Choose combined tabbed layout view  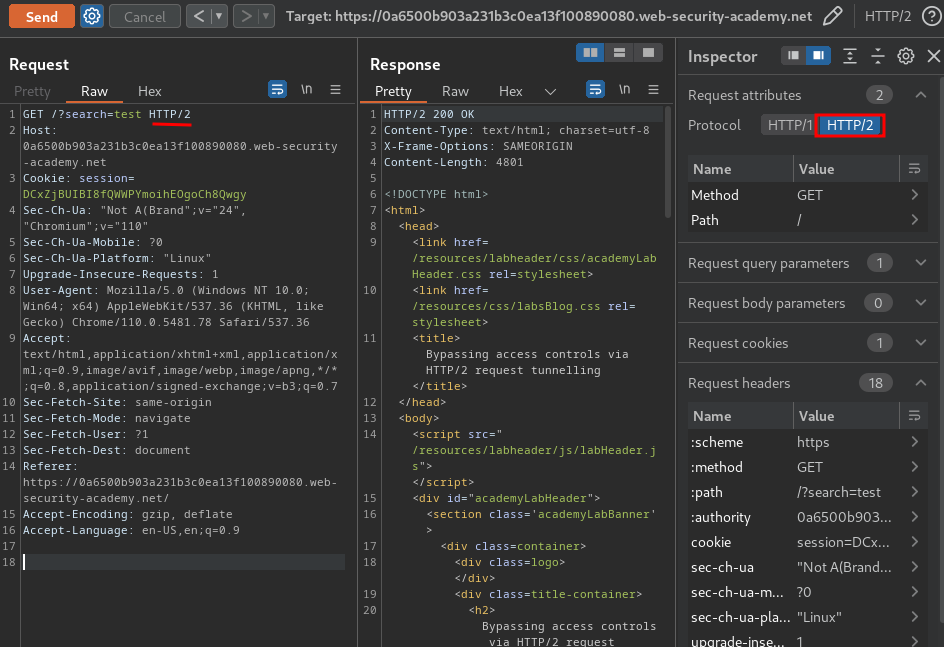(648, 53)
